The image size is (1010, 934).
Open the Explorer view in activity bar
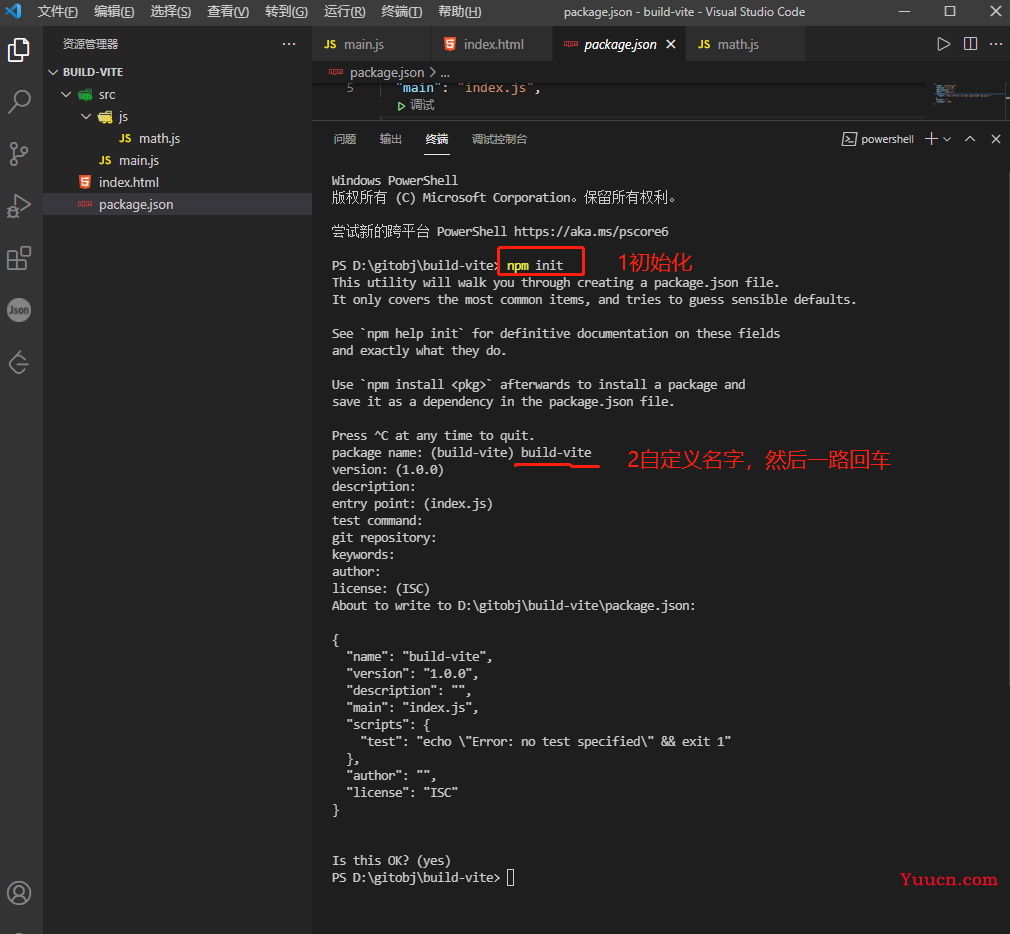pos(19,50)
